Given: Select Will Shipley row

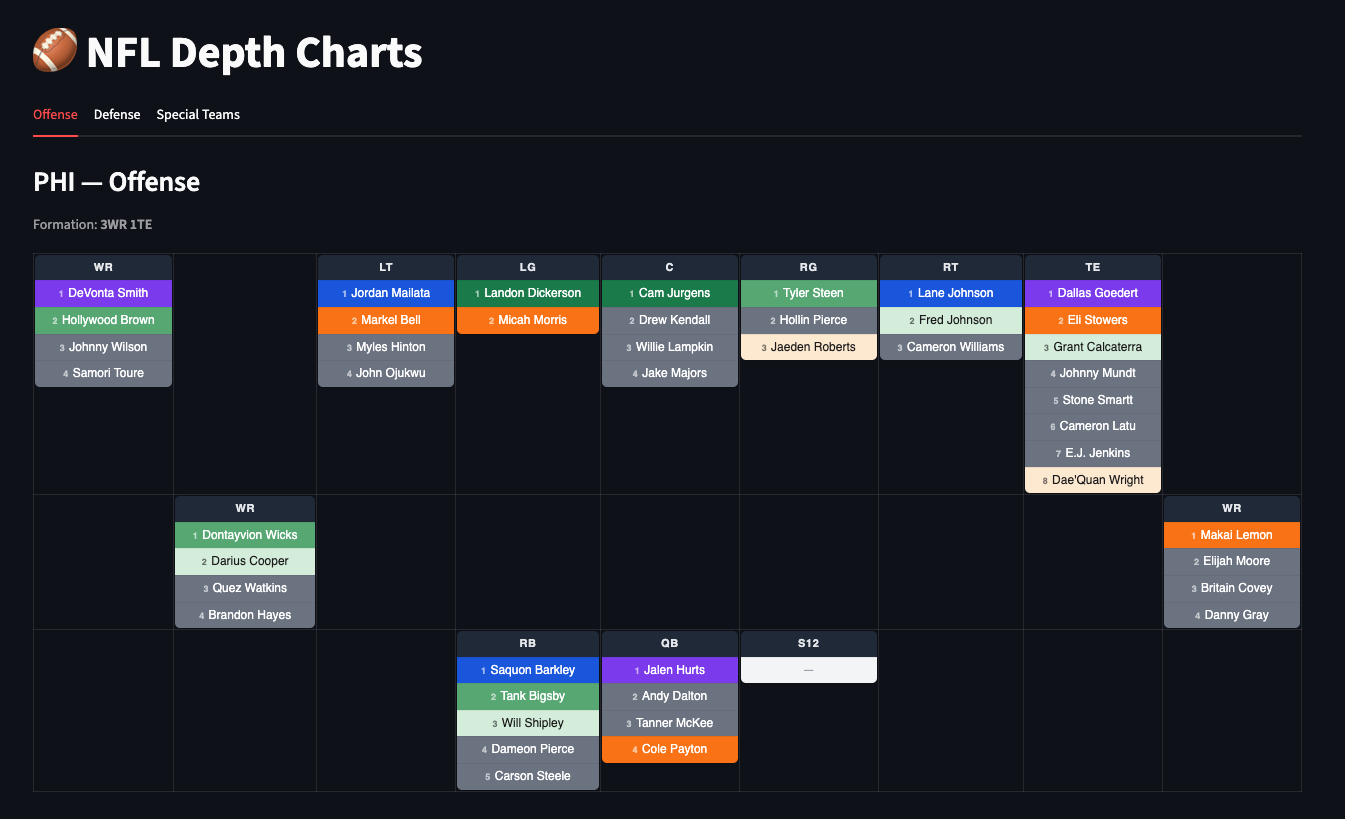Looking at the screenshot, I should click(x=528, y=723).
